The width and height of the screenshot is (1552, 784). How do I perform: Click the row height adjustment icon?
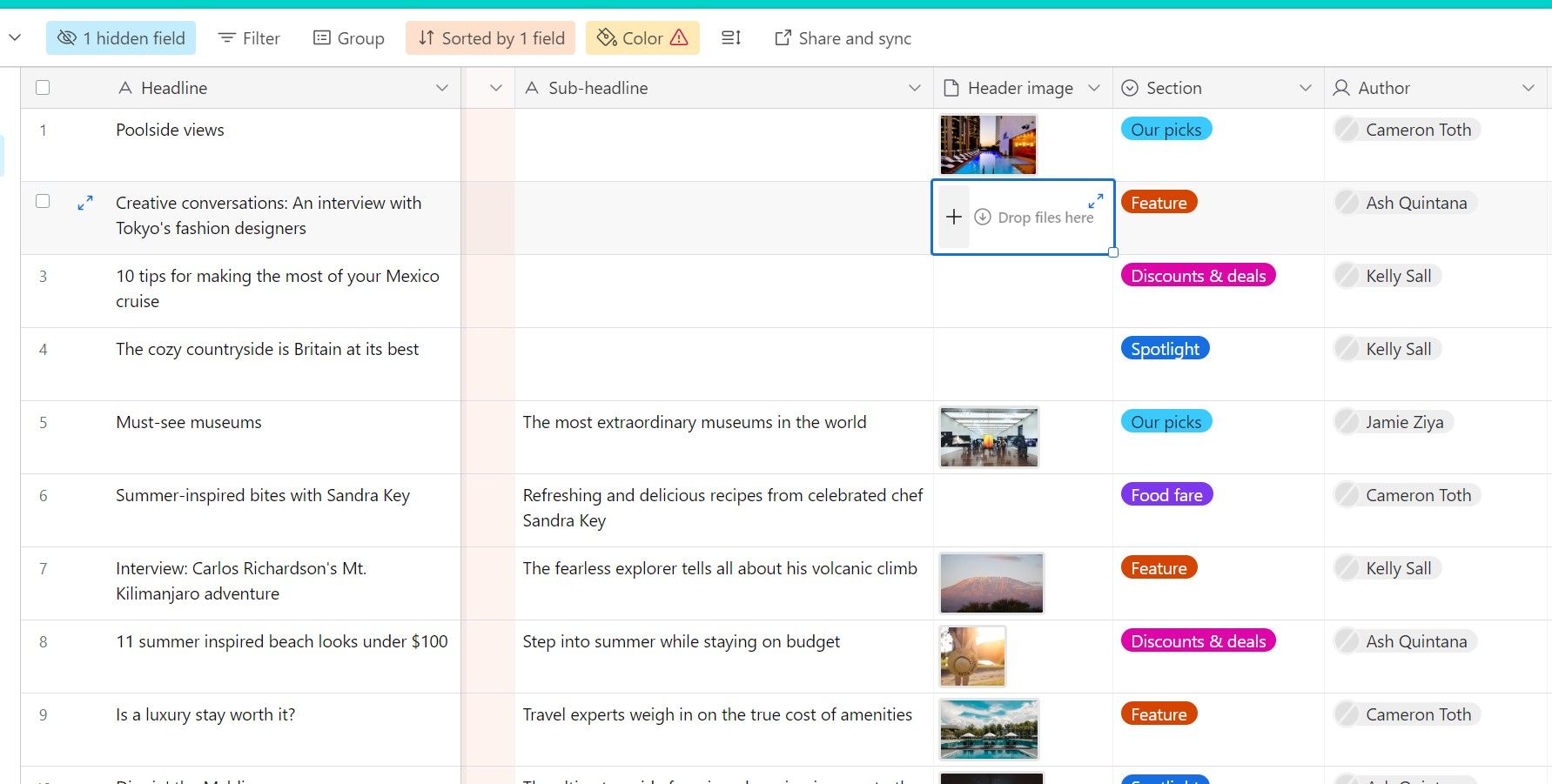[x=731, y=37]
